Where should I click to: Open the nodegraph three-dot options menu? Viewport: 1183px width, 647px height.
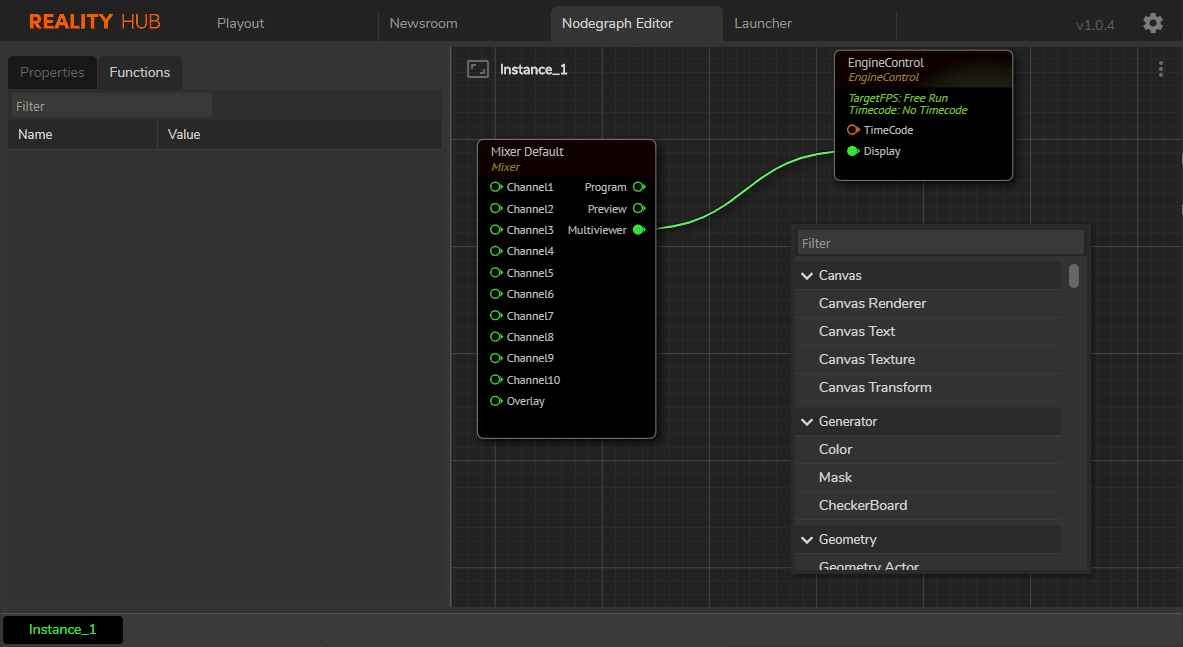[x=1160, y=69]
